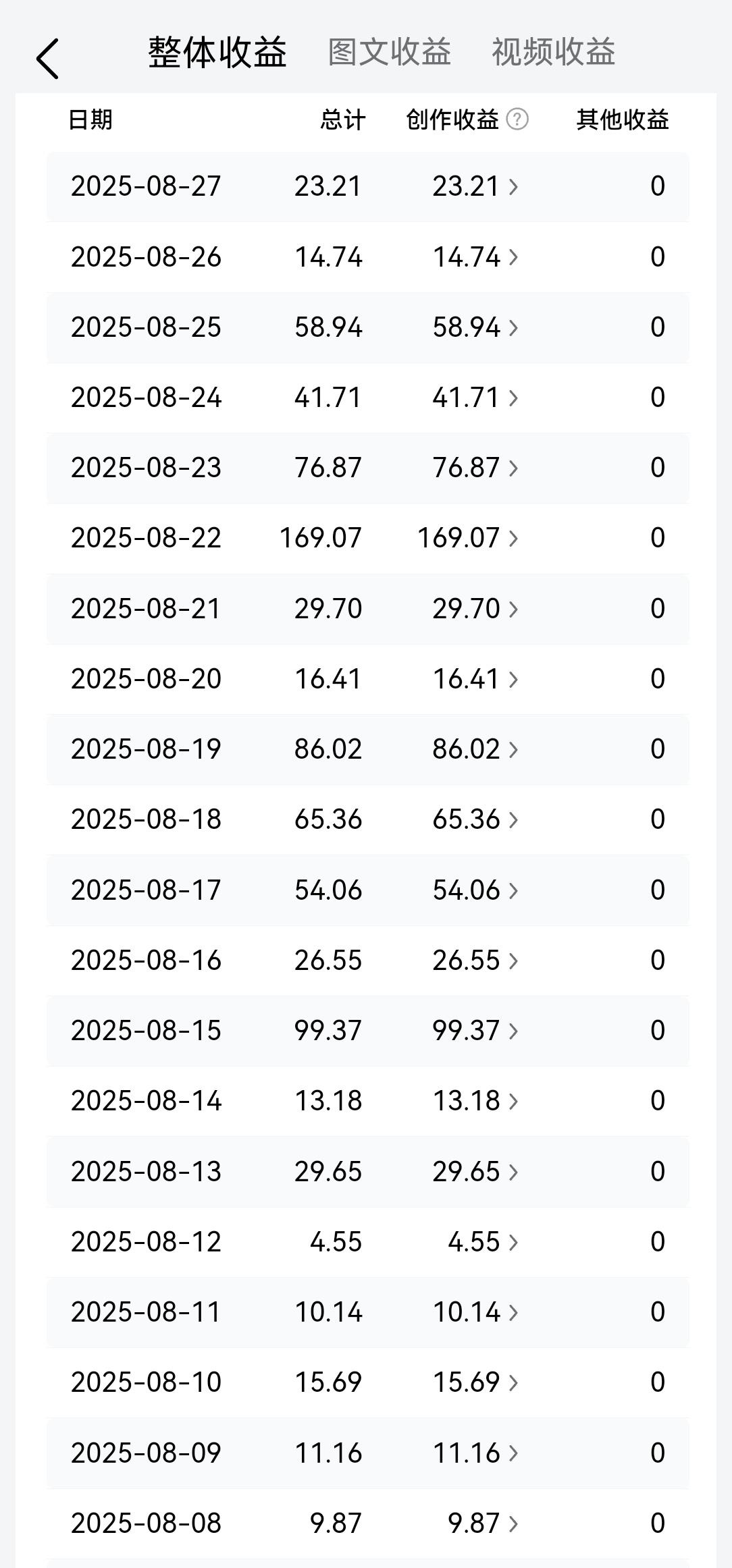Tap the back arrow icon

[47, 59]
